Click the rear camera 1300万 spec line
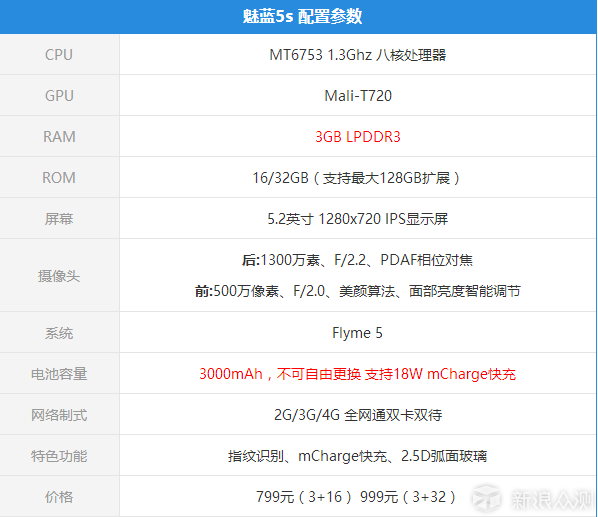This screenshot has height=517, width=598. point(357,260)
